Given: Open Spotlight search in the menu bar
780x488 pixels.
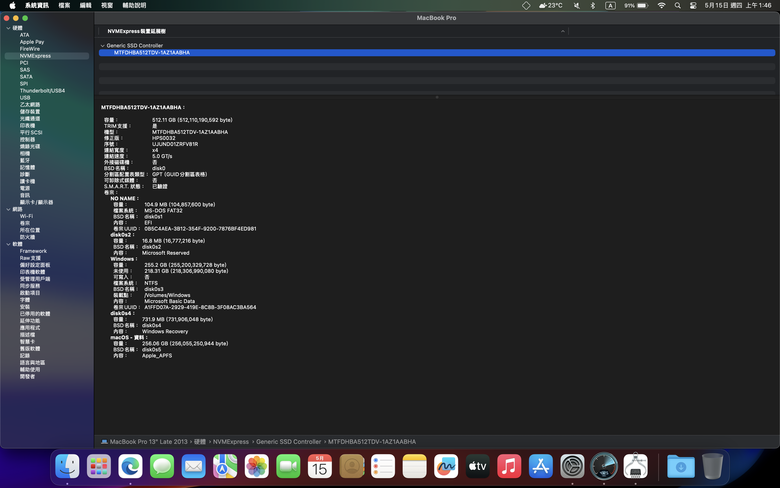Looking at the screenshot, I should click(678, 5).
